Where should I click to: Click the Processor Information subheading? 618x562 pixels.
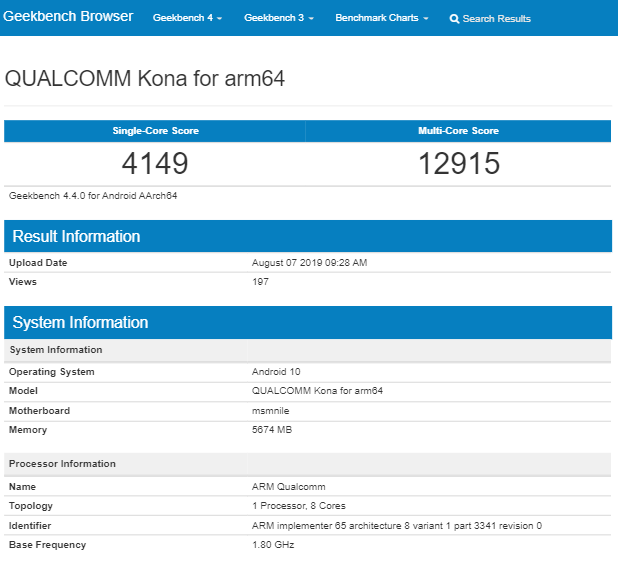62,464
